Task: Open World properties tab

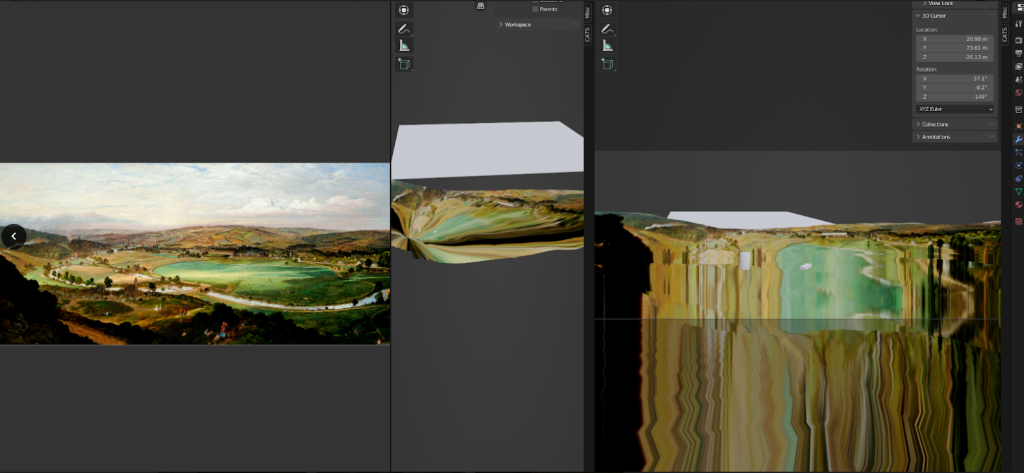Action: click(x=1018, y=93)
